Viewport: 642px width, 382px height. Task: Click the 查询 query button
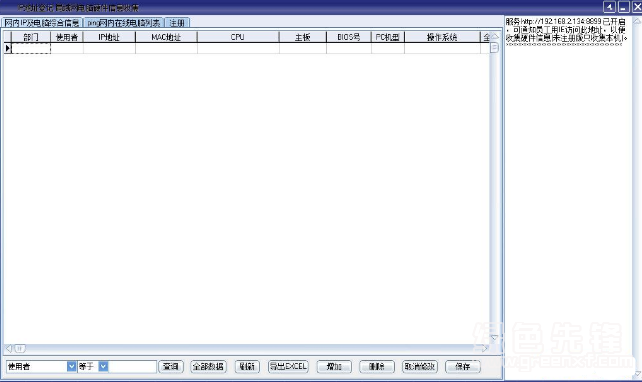pos(171,366)
